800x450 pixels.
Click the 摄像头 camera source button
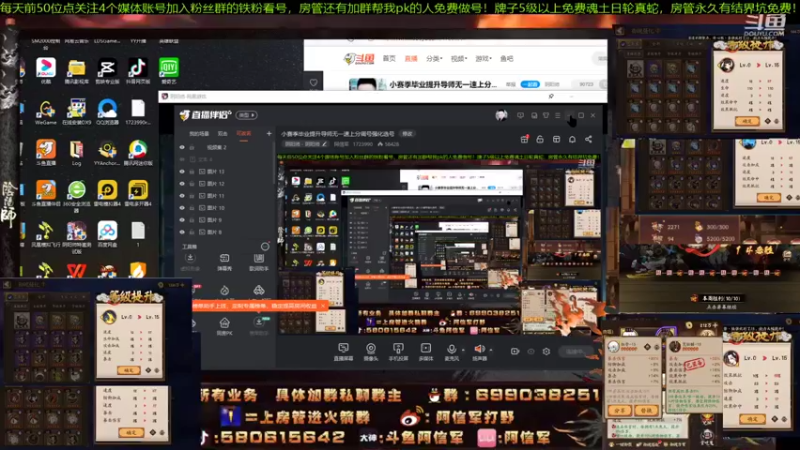tap(370, 352)
